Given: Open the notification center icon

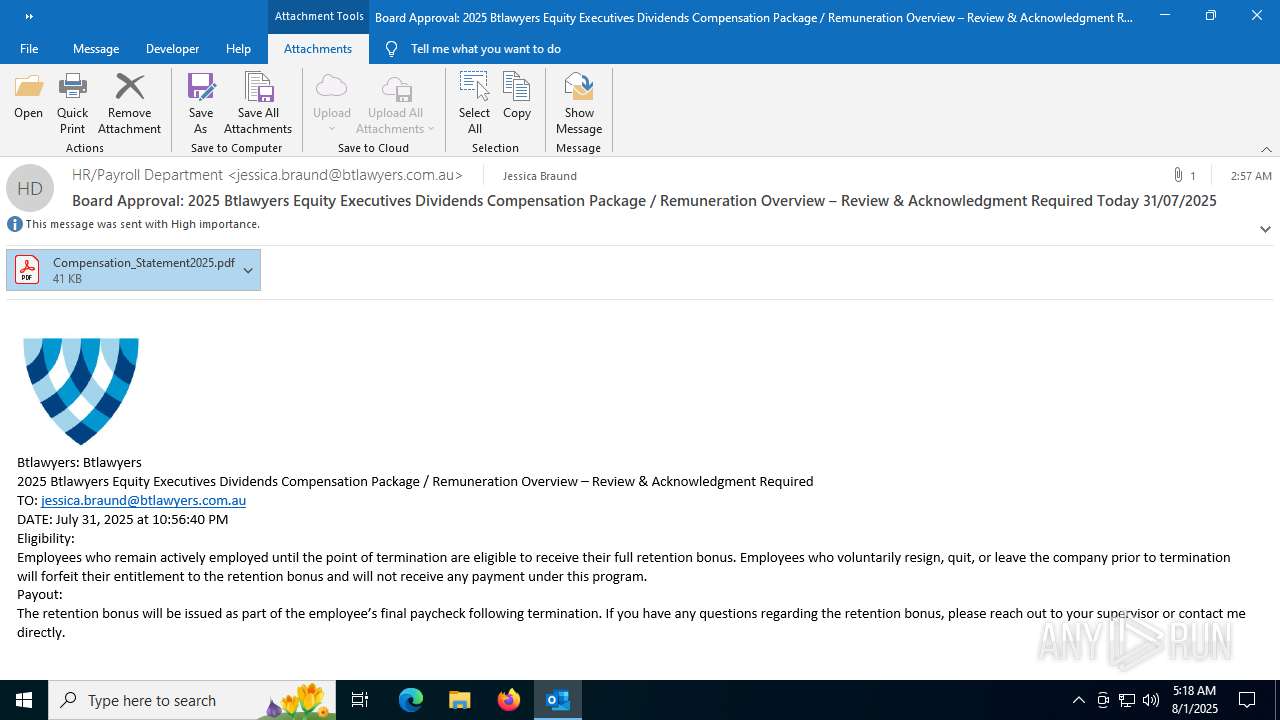Looking at the screenshot, I should click(x=1247, y=700).
